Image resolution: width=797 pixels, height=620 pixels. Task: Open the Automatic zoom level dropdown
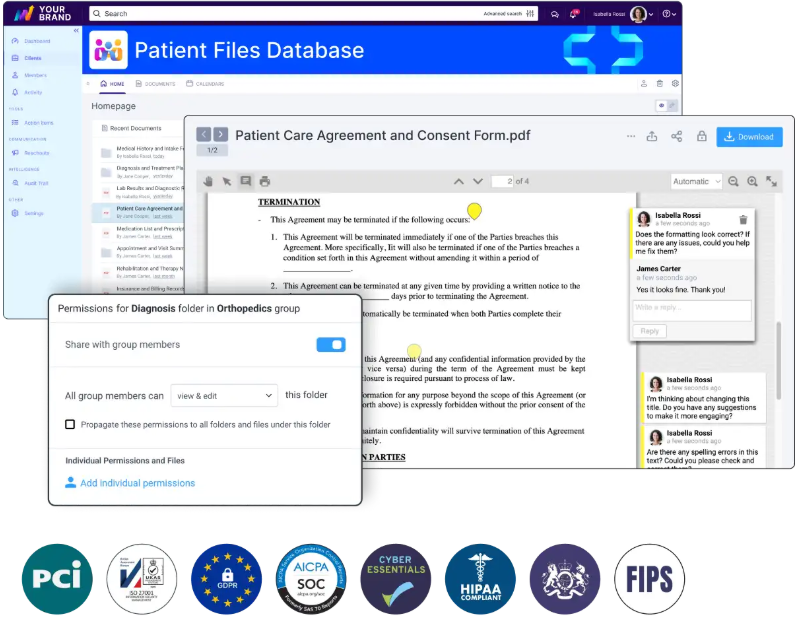(696, 181)
